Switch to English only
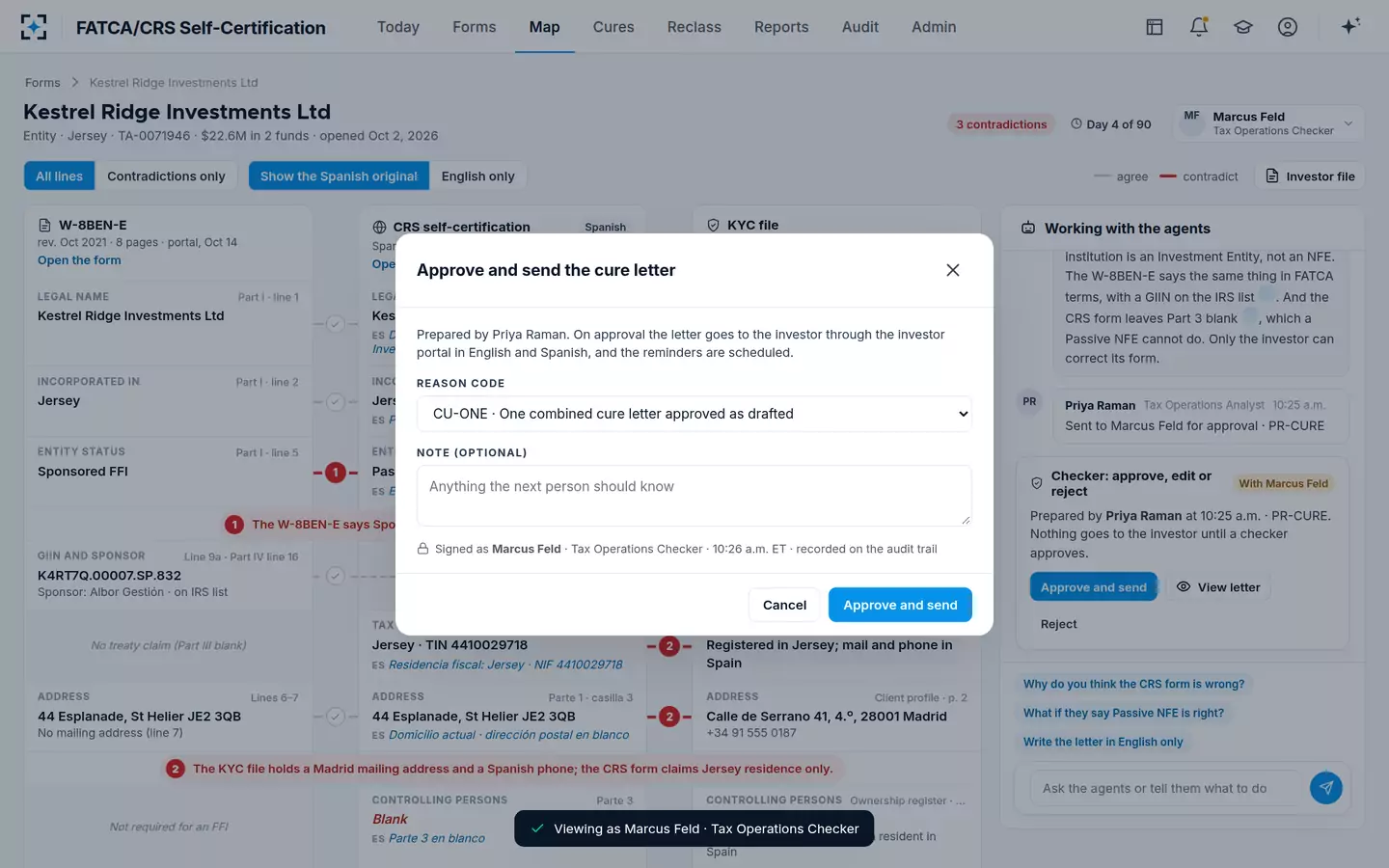The height and width of the screenshot is (868, 1389). [x=477, y=176]
